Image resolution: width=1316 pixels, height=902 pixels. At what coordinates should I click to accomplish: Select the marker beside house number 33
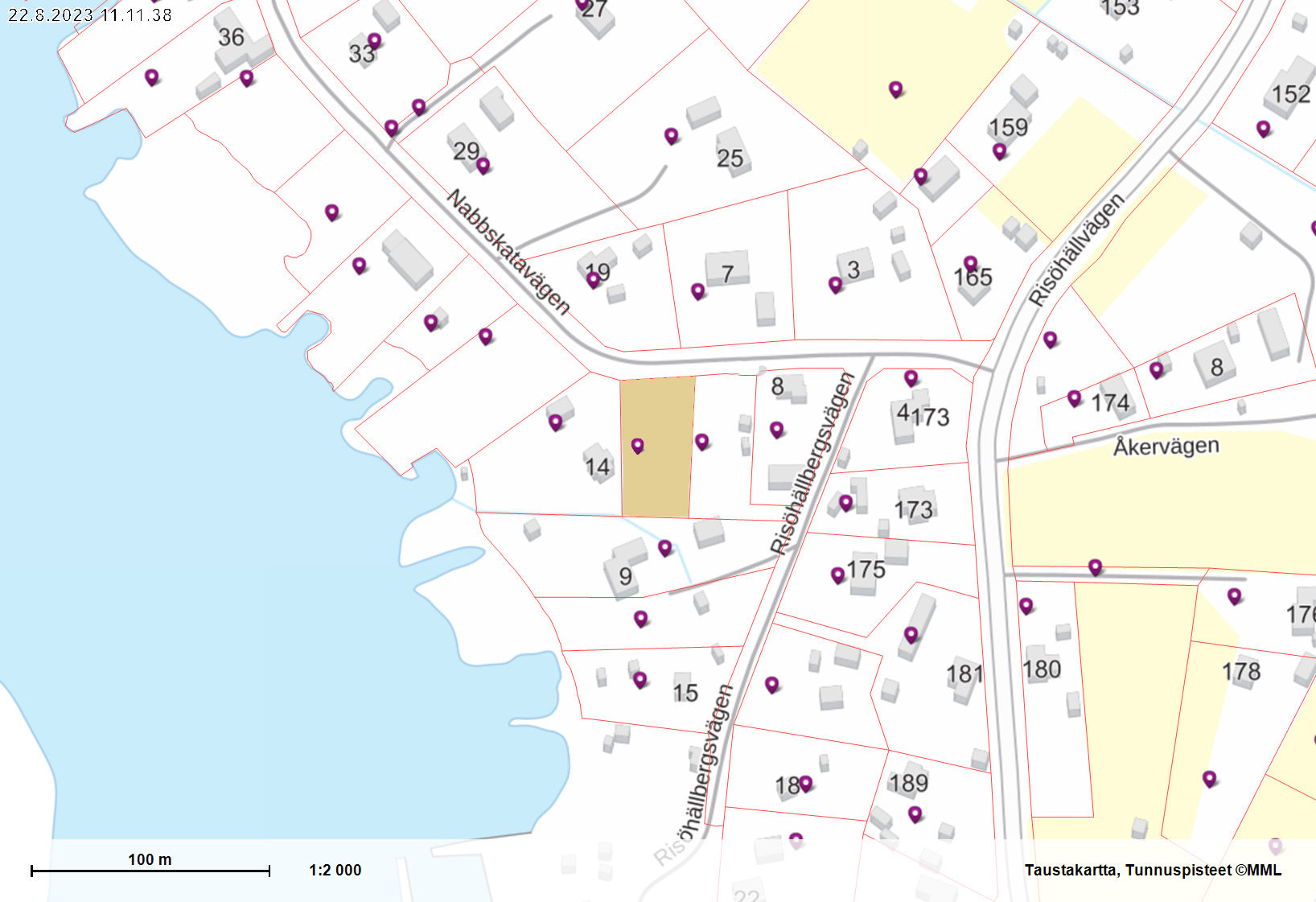[x=374, y=40]
